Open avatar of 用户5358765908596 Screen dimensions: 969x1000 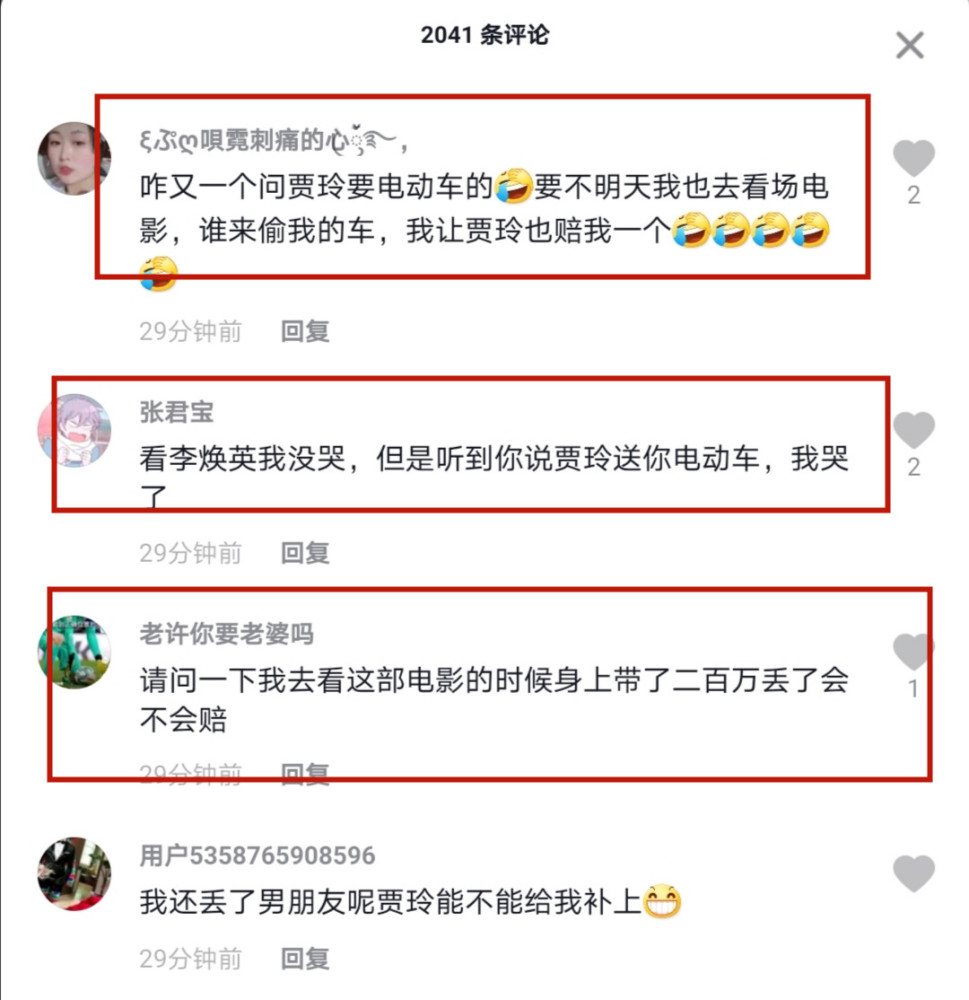point(74,873)
